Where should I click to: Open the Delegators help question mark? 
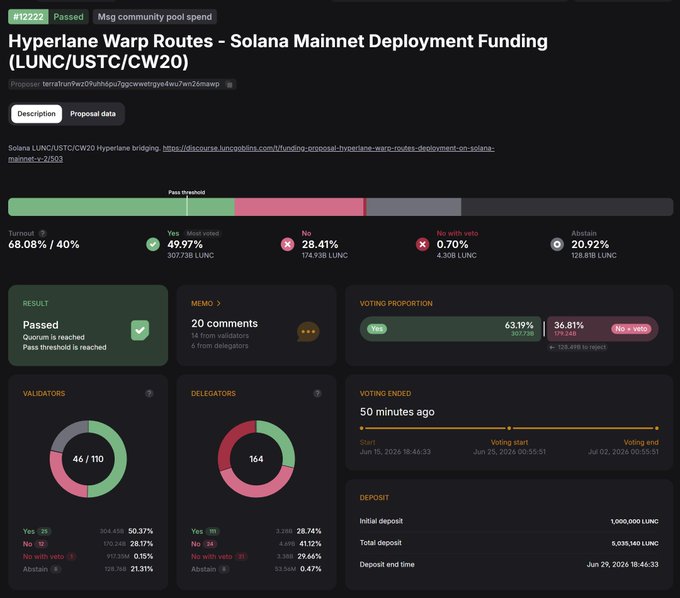pos(317,393)
